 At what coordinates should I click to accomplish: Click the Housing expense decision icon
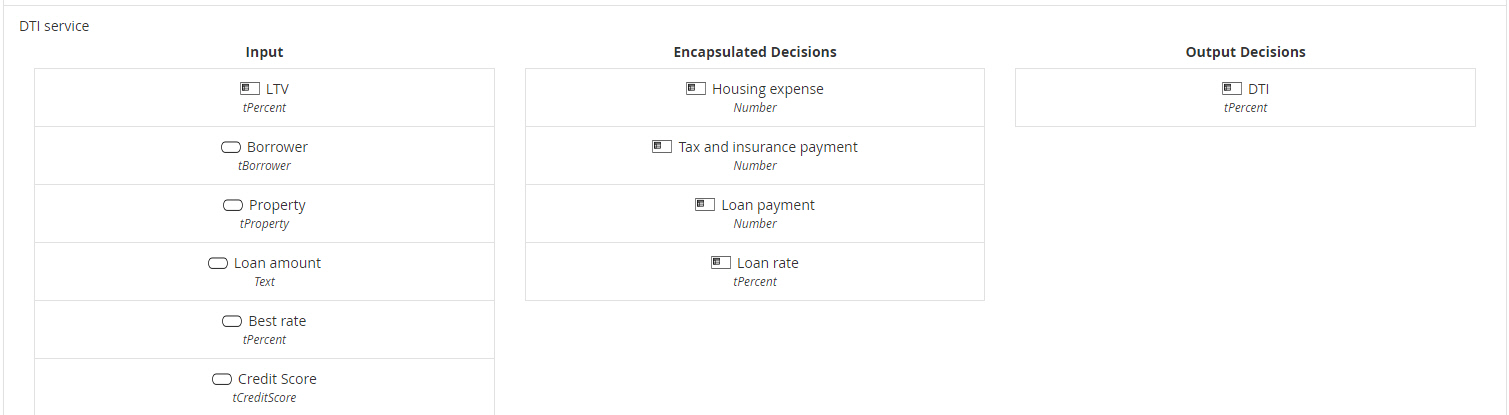(x=696, y=89)
